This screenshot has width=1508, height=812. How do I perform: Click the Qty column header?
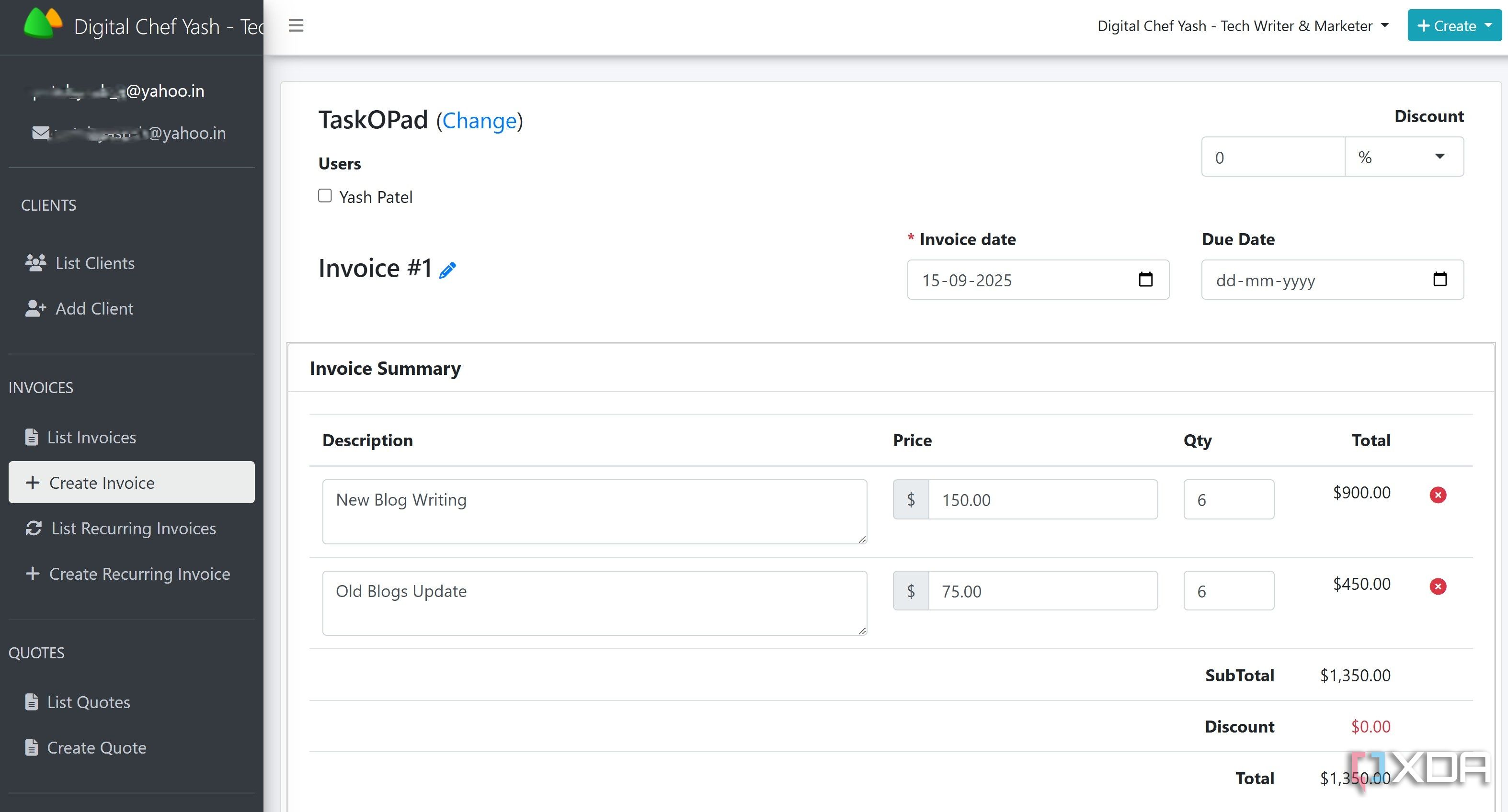1198,440
